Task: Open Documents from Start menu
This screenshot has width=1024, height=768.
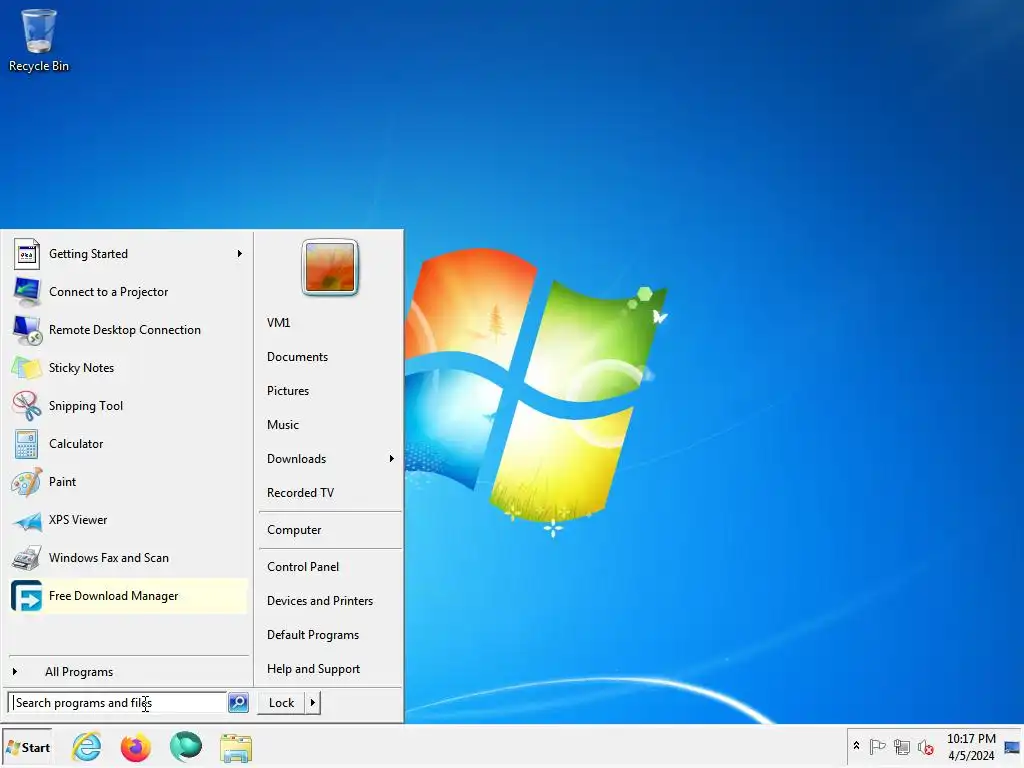Action: click(x=297, y=357)
